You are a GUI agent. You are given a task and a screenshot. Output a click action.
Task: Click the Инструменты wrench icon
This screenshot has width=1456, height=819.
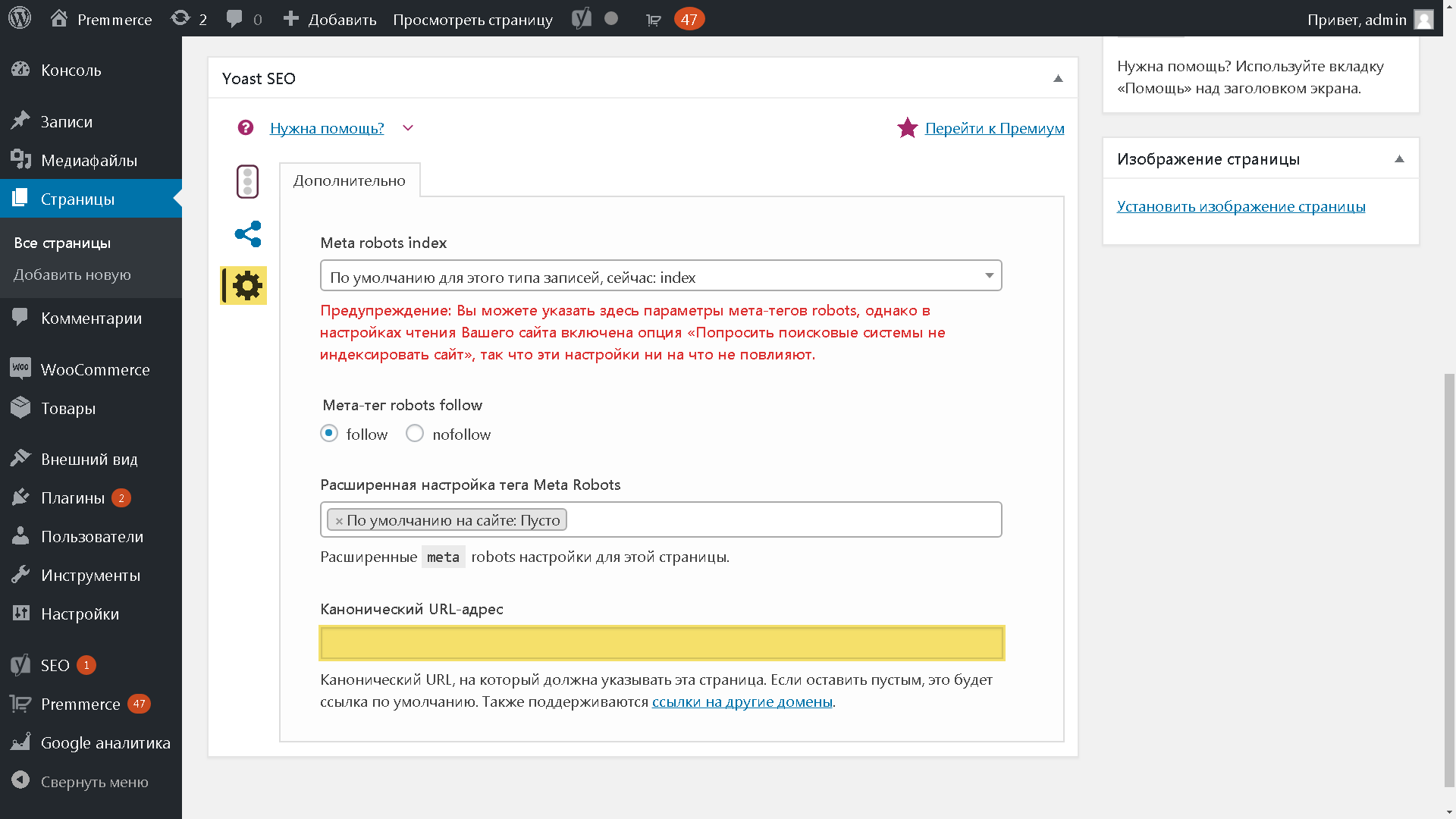click(x=20, y=575)
